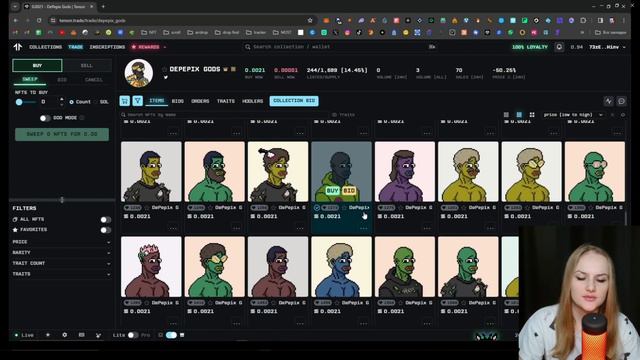The width and height of the screenshot is (640, 360).
Task: Adjust the NFTs to buy slider handle
Action: [19, 102]
